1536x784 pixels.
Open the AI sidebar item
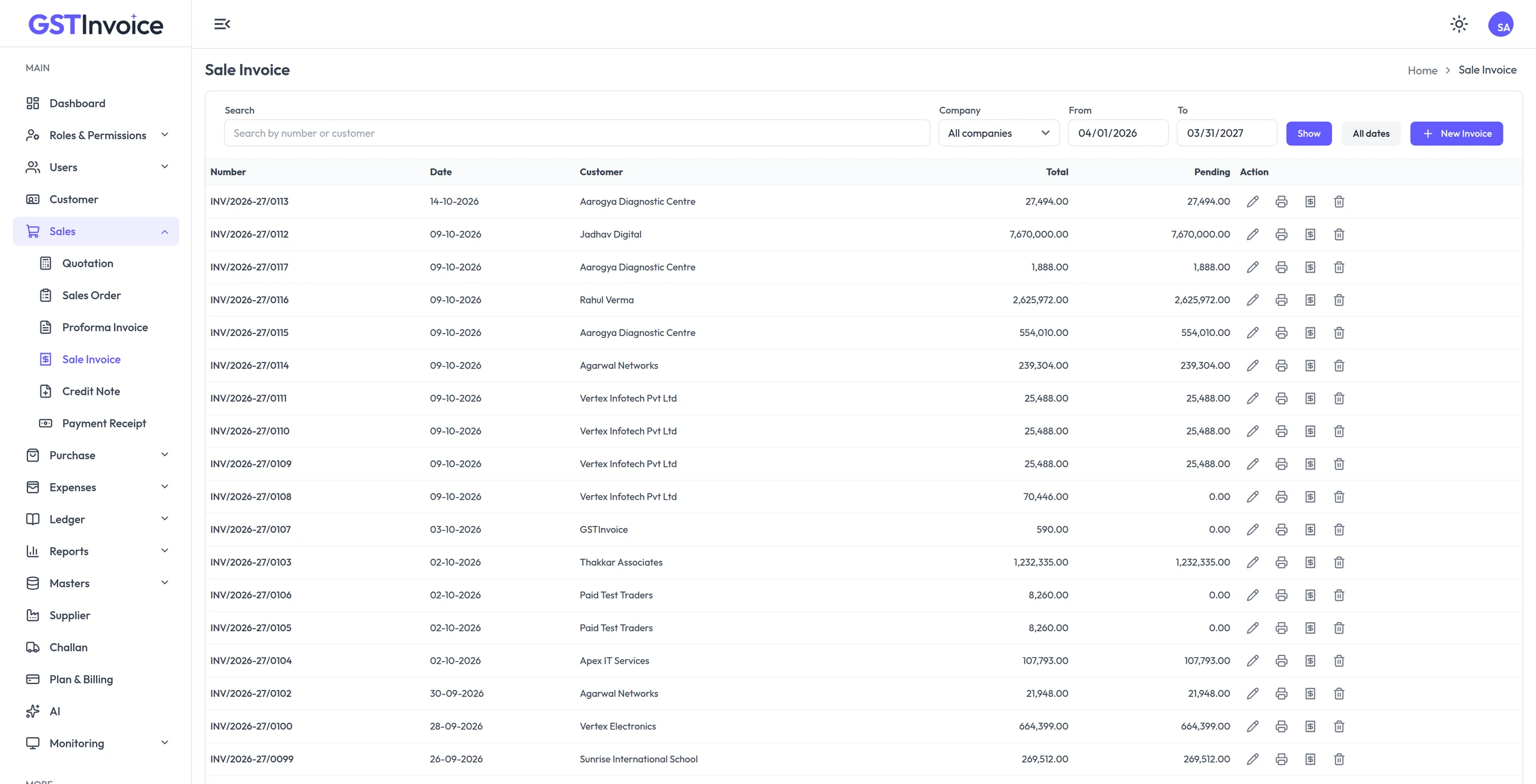tap(96, 711)
